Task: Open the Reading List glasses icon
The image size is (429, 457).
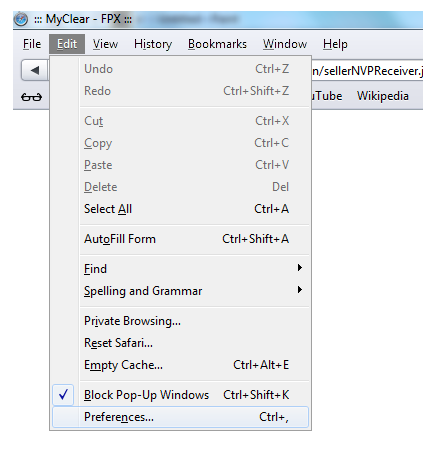Action: (x=31, y=97)
